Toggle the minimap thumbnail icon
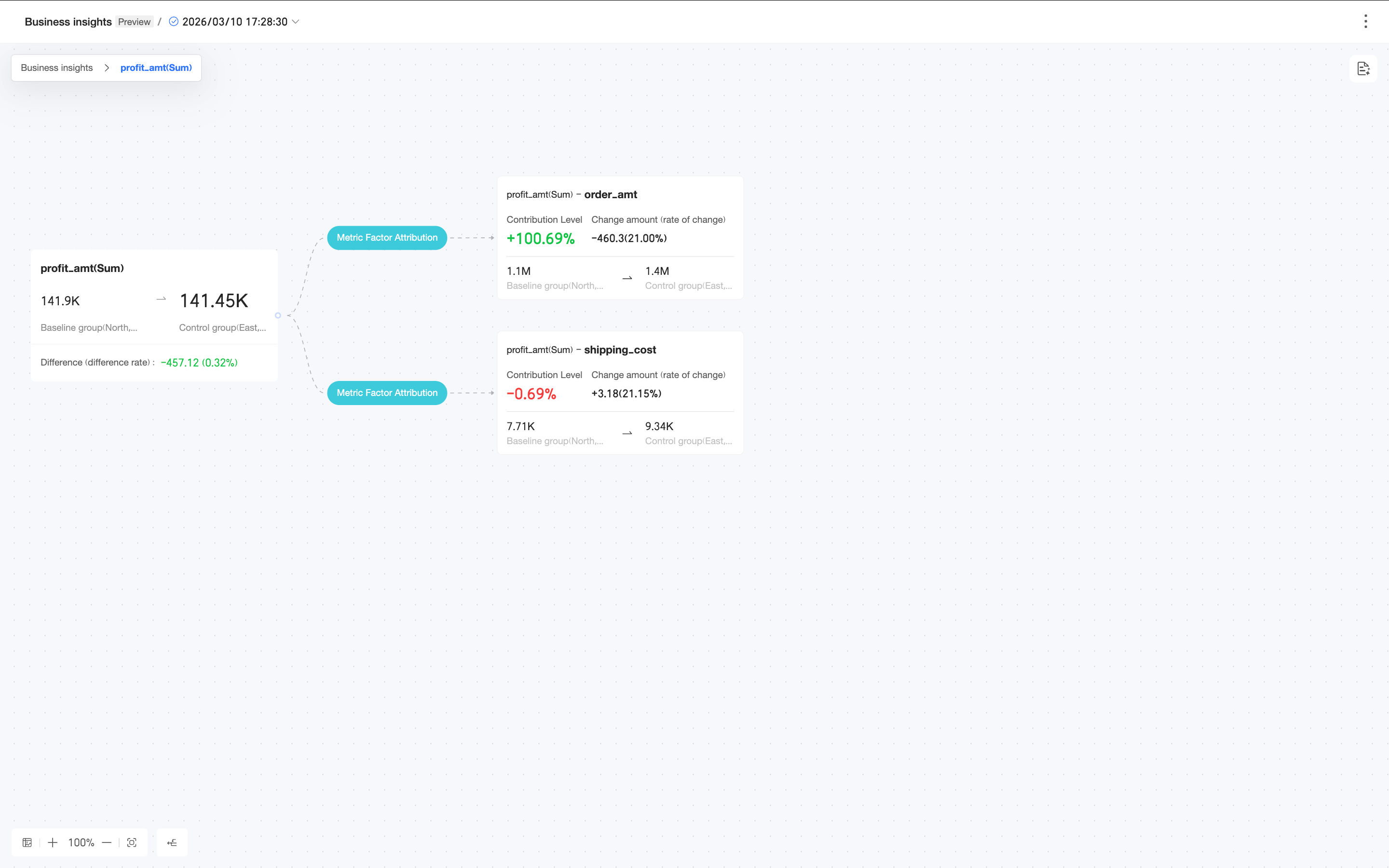This screenshot has width=1389, height=868. click(x=27, y=842)
